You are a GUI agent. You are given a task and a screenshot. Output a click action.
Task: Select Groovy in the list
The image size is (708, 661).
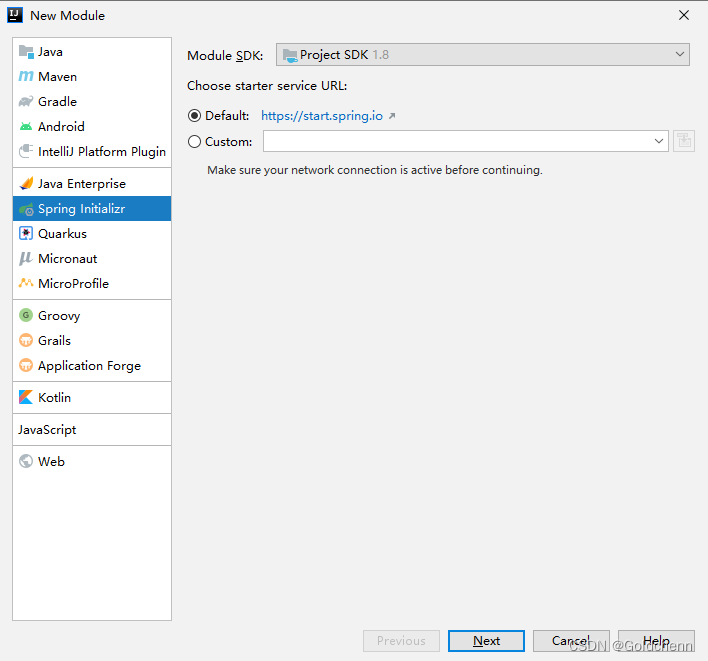(92, 316)
